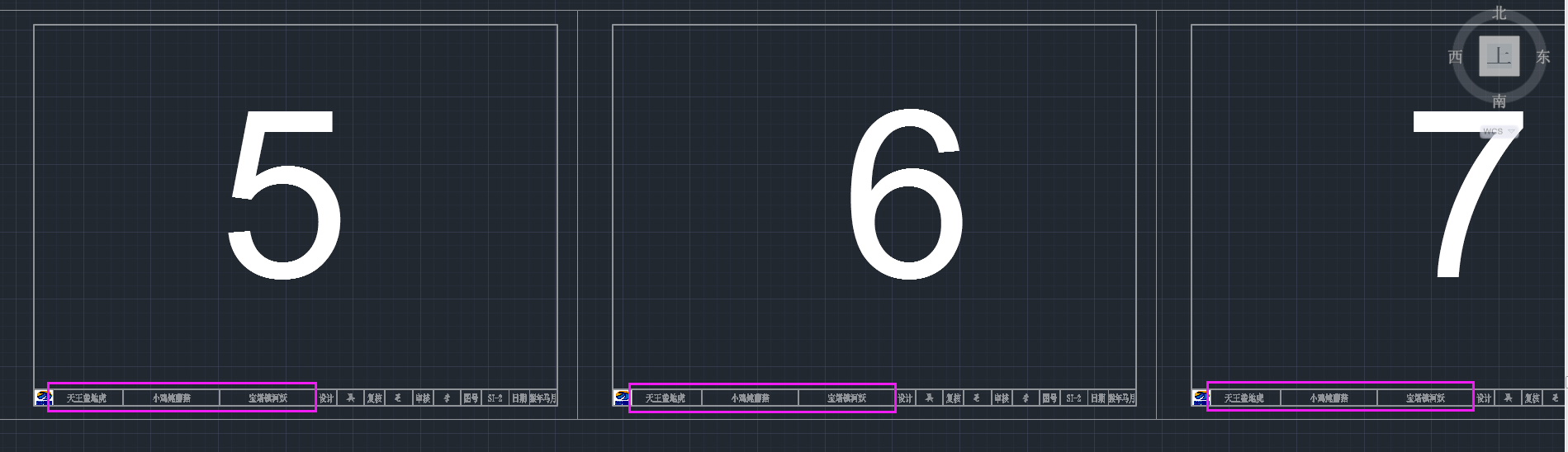Select drawing number SI-2 in sheet 5
This screenshot has height=452, width=1568.
pyautogui.click(x=495, y=398)
